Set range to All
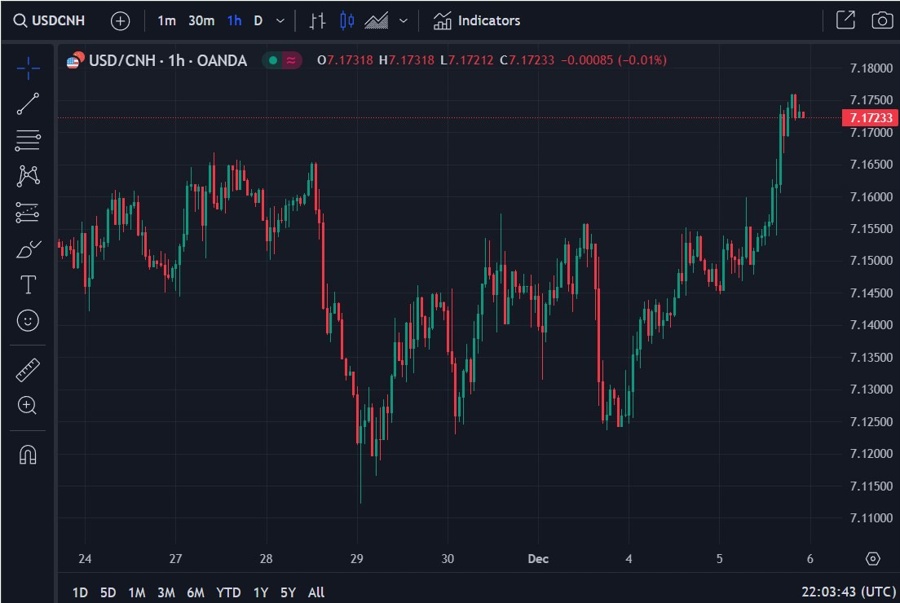The image size is (900, 603). tap(316, 592)
